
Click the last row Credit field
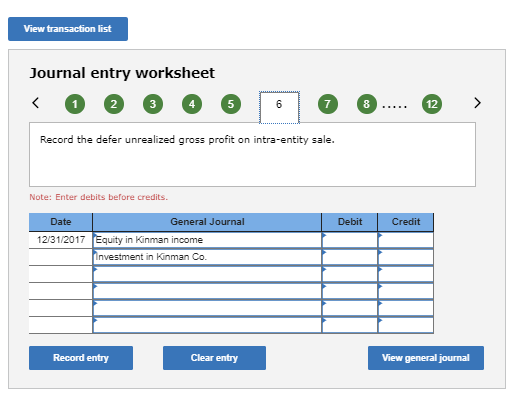[x=406, y=325]
